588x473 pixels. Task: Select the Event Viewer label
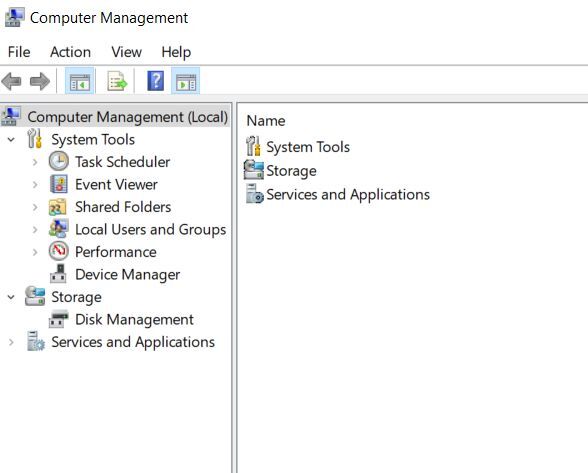(x=116, y=185)
